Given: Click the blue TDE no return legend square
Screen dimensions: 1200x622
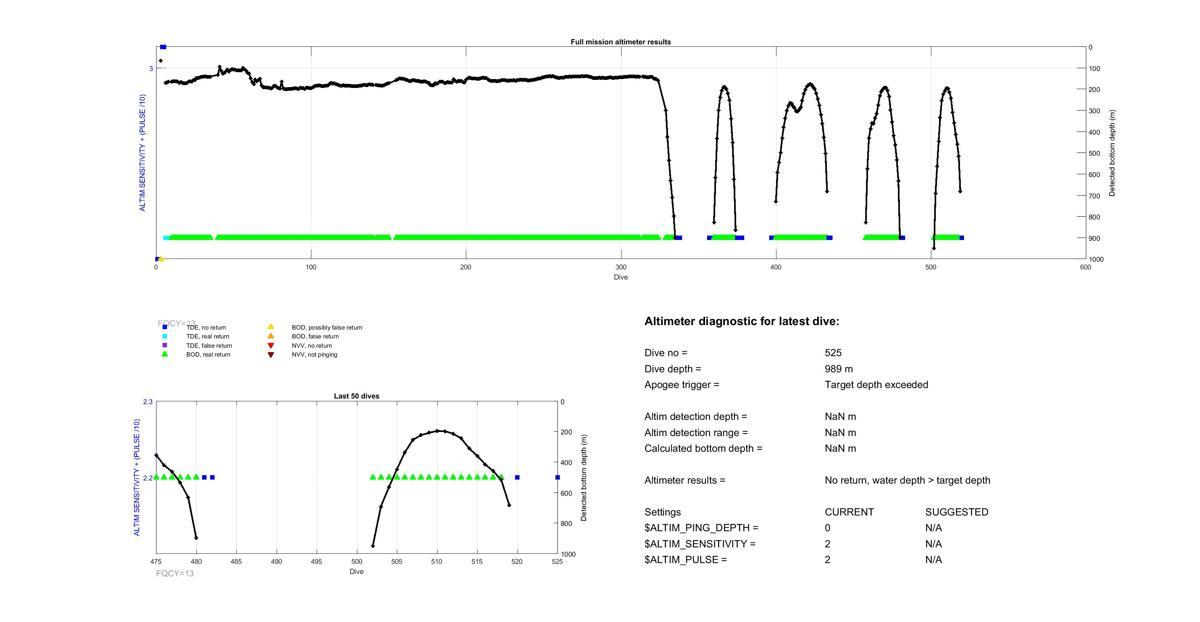Looking at the screenshot, I should 165,327.
